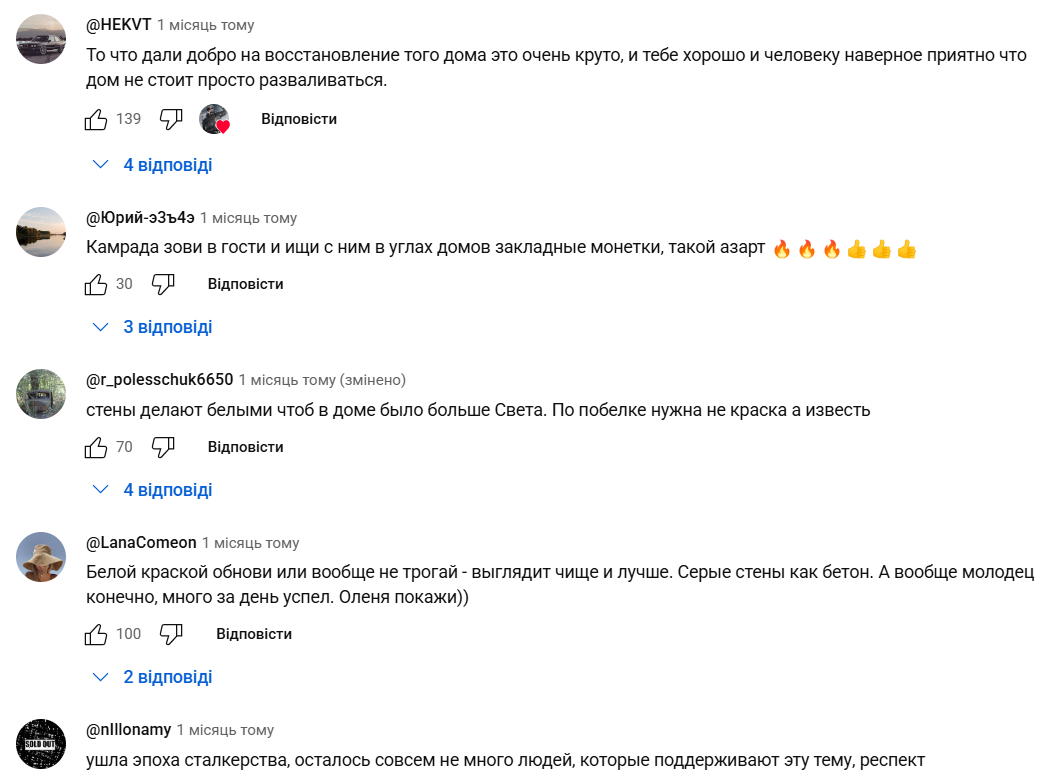Like the comment by @LanaComeon
1047x778 pixels.
pos(95,634)
